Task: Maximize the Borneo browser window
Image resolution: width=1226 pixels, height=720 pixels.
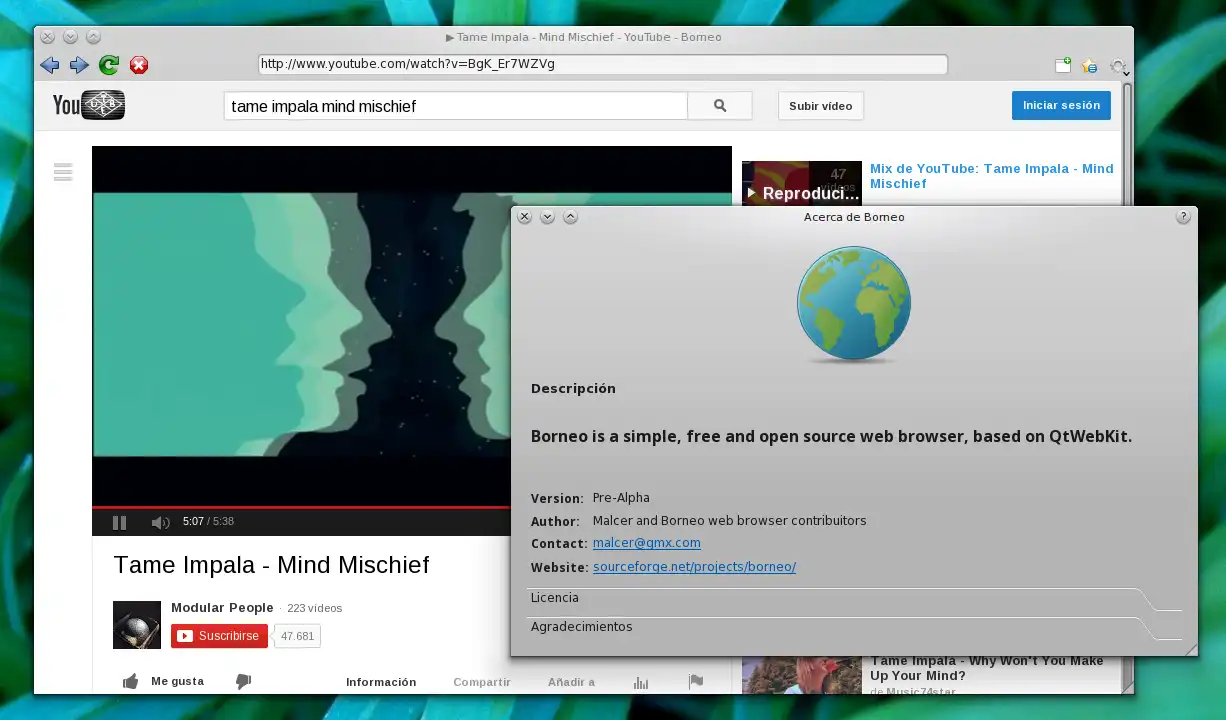Action: pos(93,37)
